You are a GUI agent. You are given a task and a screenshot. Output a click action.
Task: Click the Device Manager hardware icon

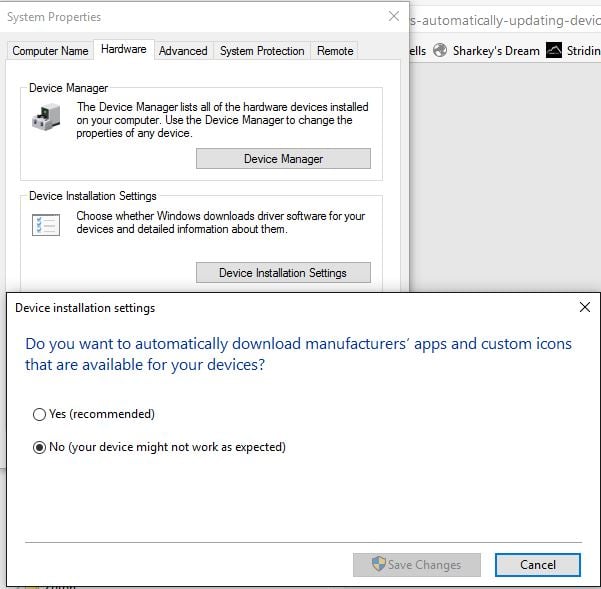[45, 119]
